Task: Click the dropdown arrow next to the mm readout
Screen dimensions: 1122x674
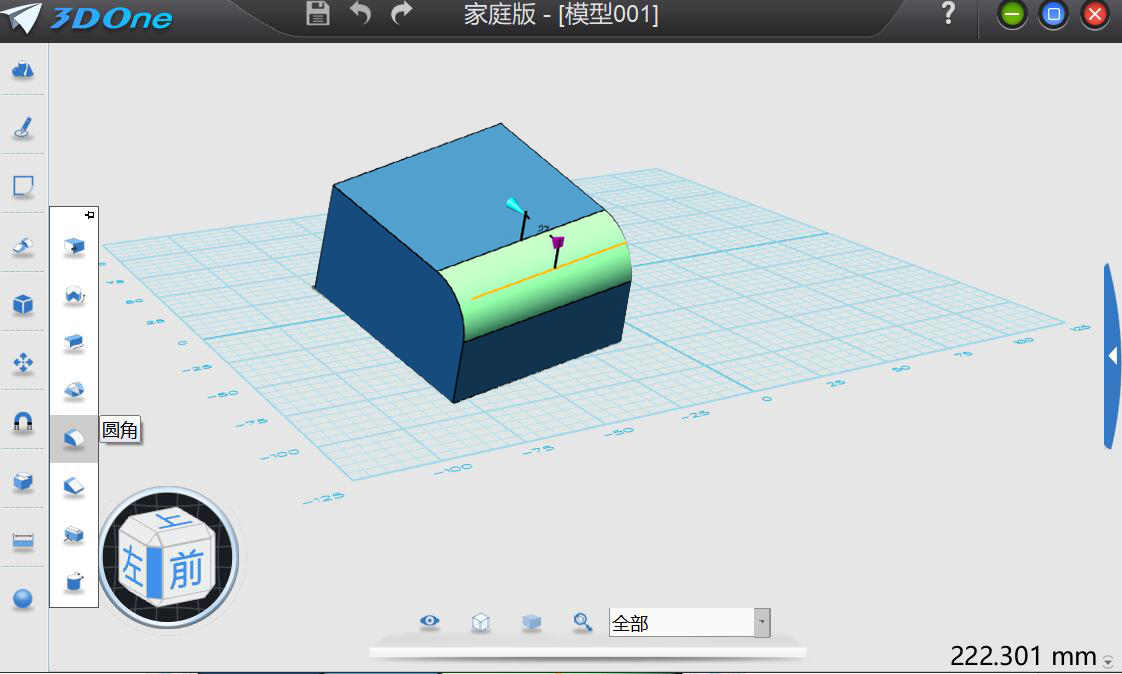Action: tap(1109, 661)
